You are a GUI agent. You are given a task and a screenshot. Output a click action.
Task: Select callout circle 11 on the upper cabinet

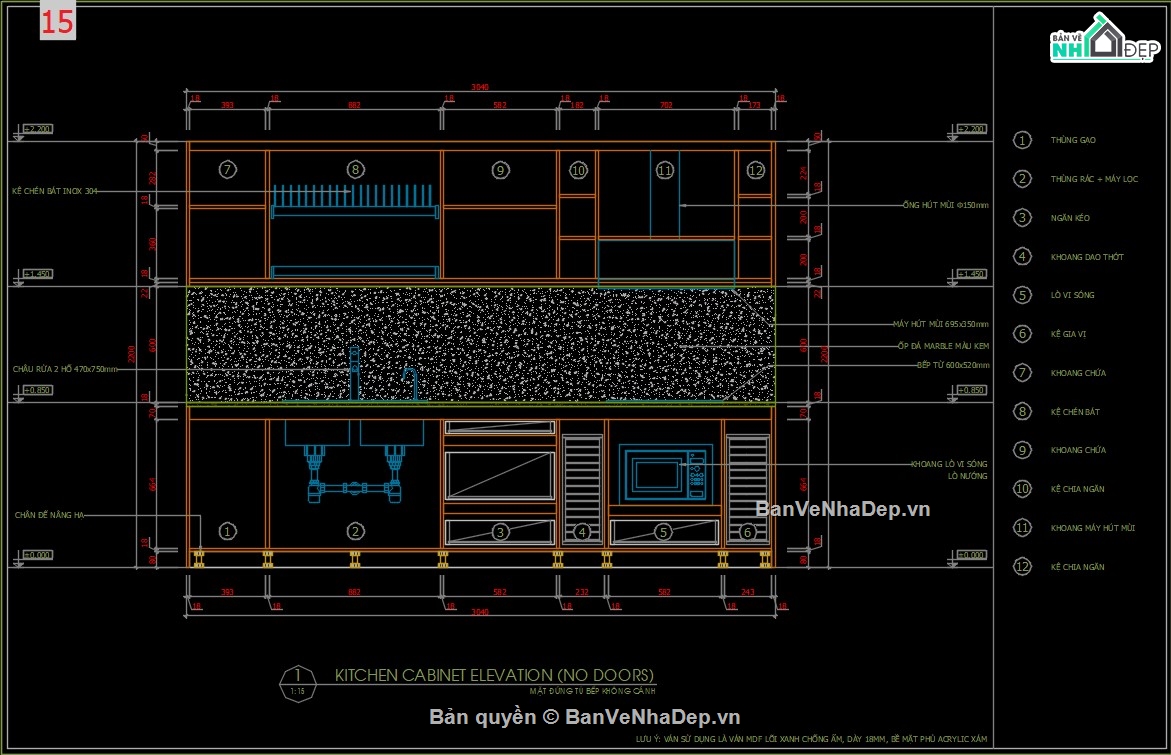(664, 170)
